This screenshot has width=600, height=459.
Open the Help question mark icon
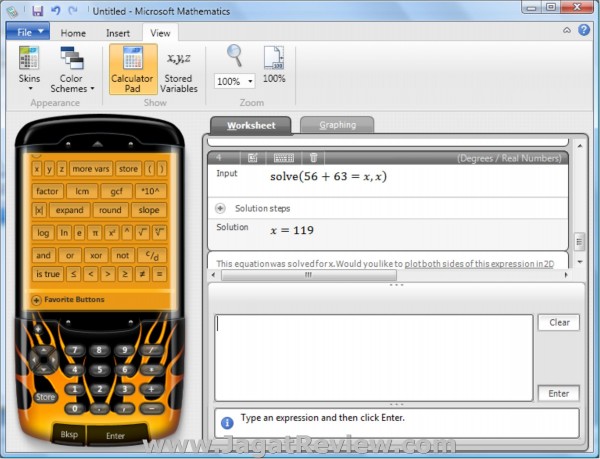coord(584,30)
